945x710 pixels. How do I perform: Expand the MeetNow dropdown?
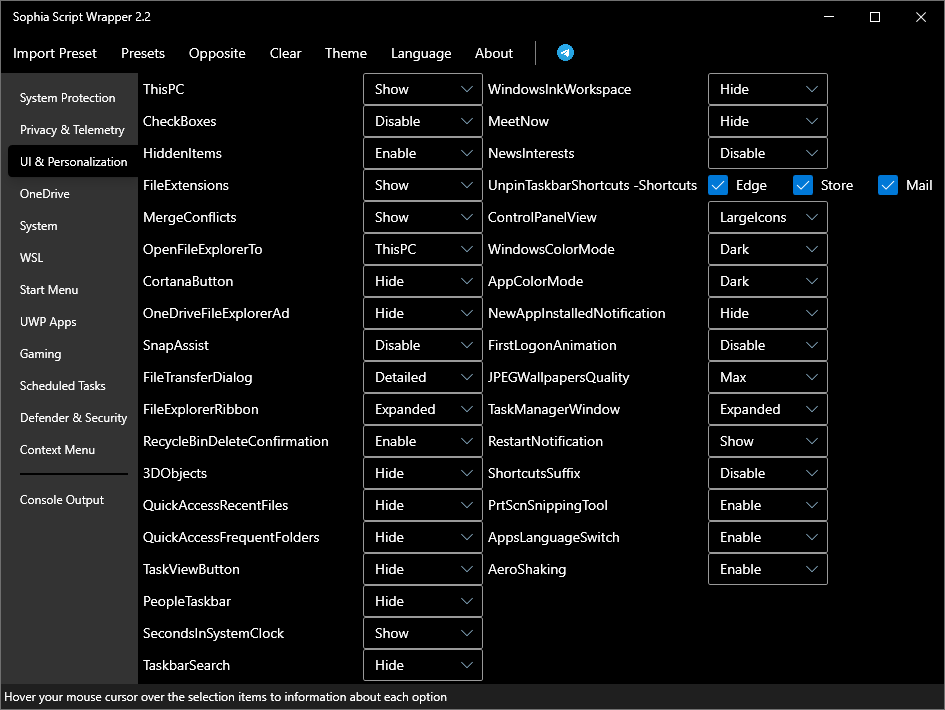(x=767, y=121)
